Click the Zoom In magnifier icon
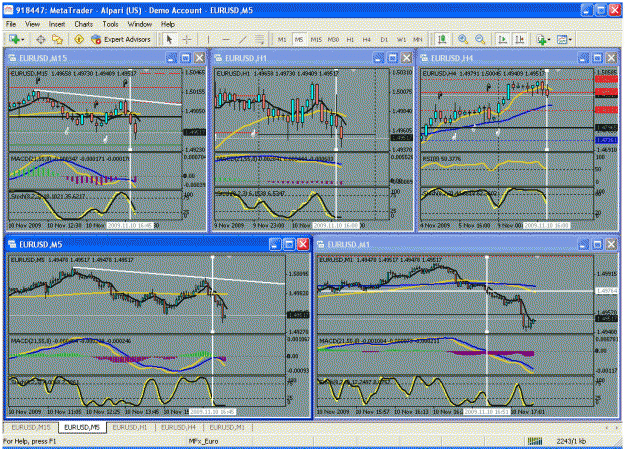Screen dimensions: 625x449 (463, 39)
